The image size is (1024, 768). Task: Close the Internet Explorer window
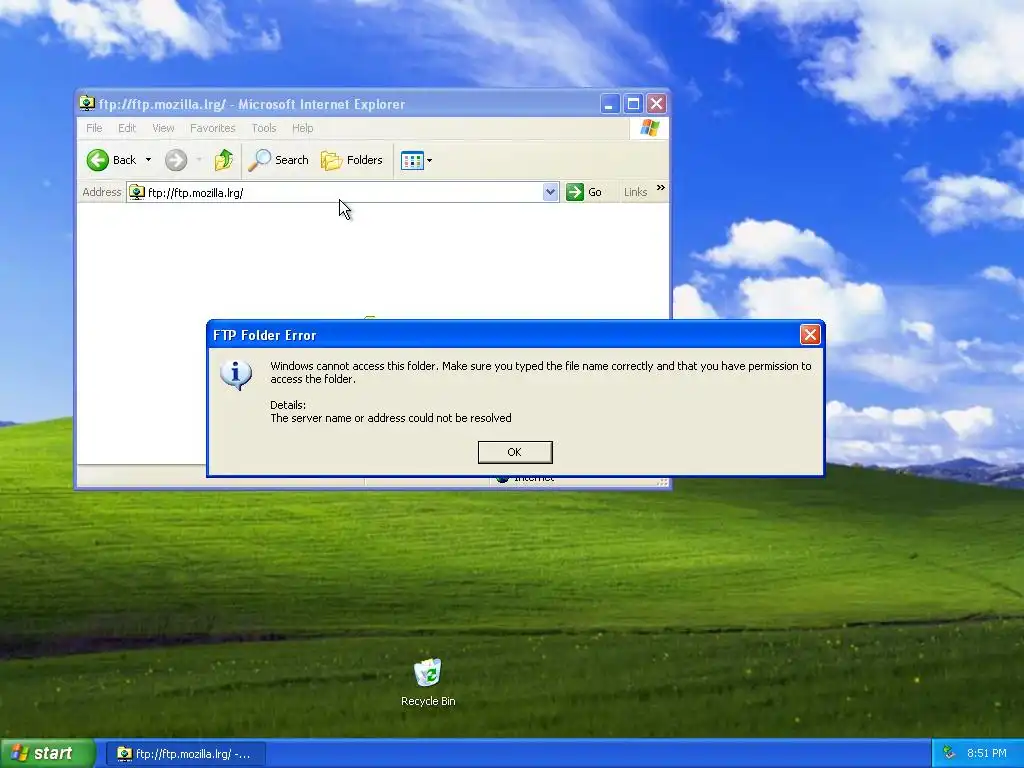[x=656, y=104]
